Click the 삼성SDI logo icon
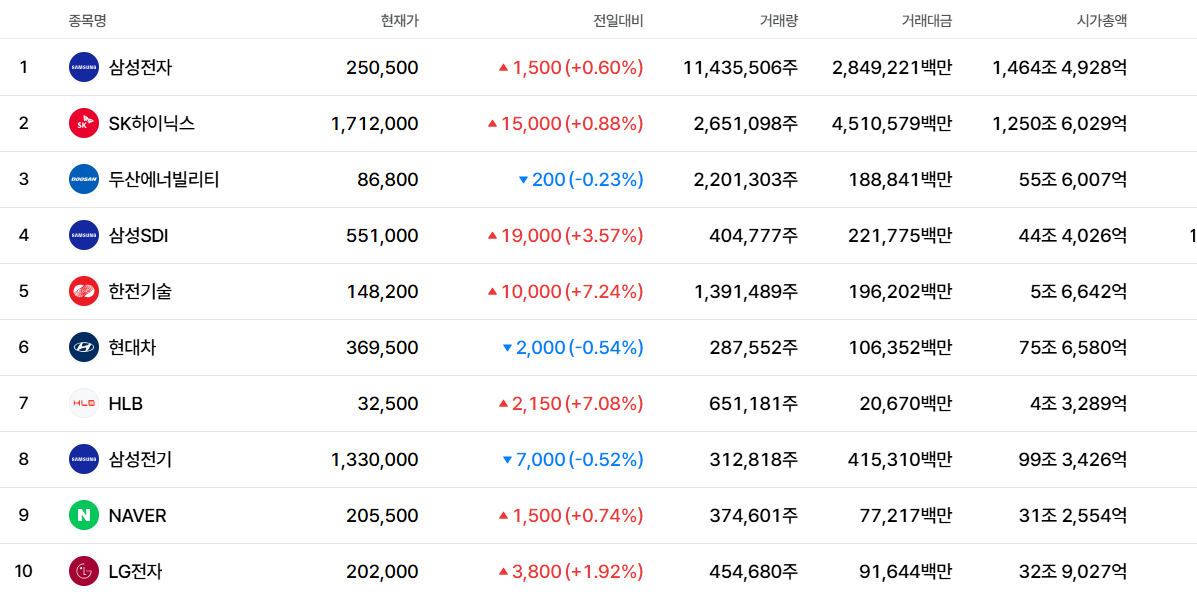The height and width of the screenshot is (597, 1197). 84,235
